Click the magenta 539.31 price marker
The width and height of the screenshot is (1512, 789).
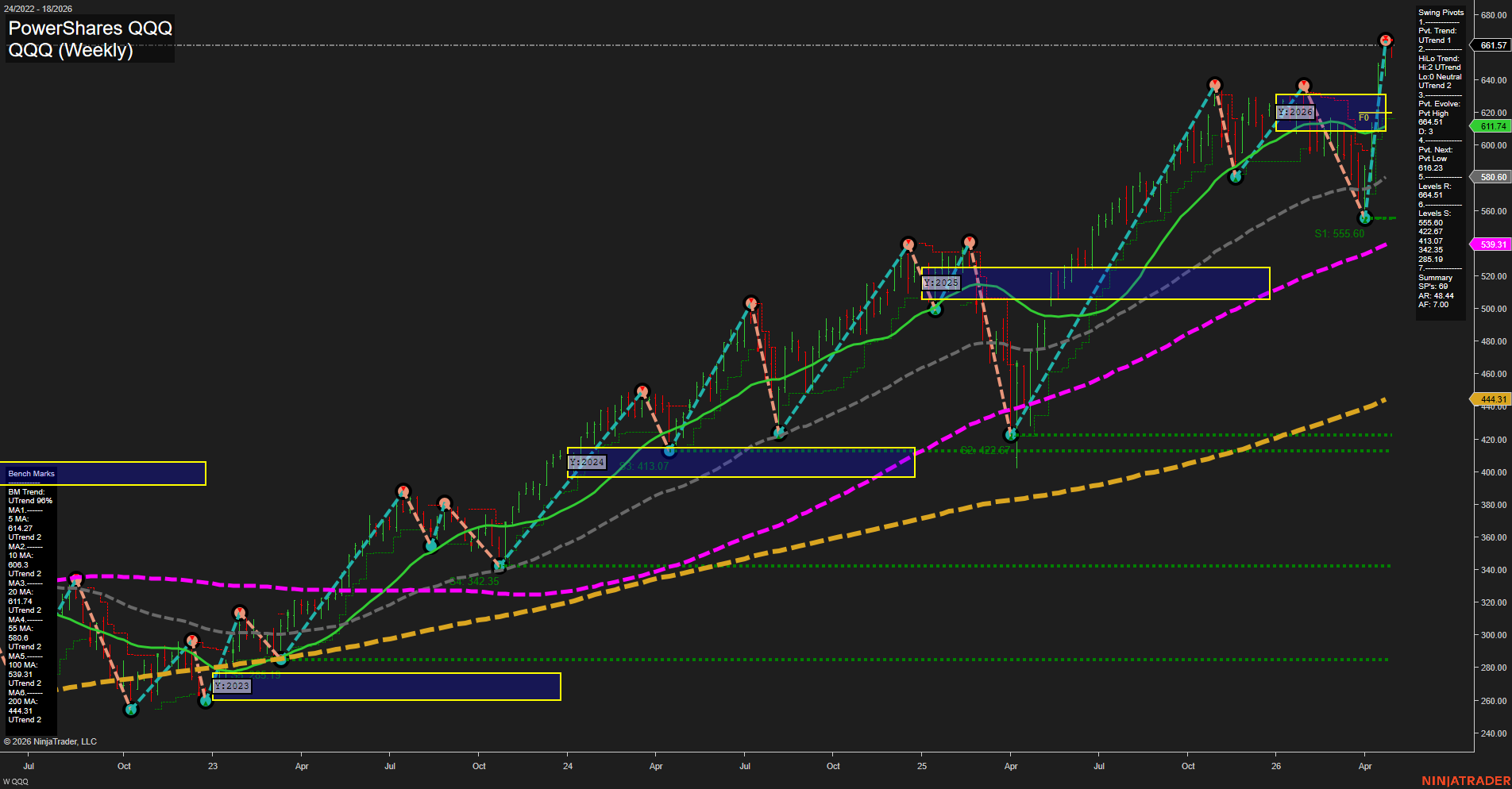[1491, 244]
